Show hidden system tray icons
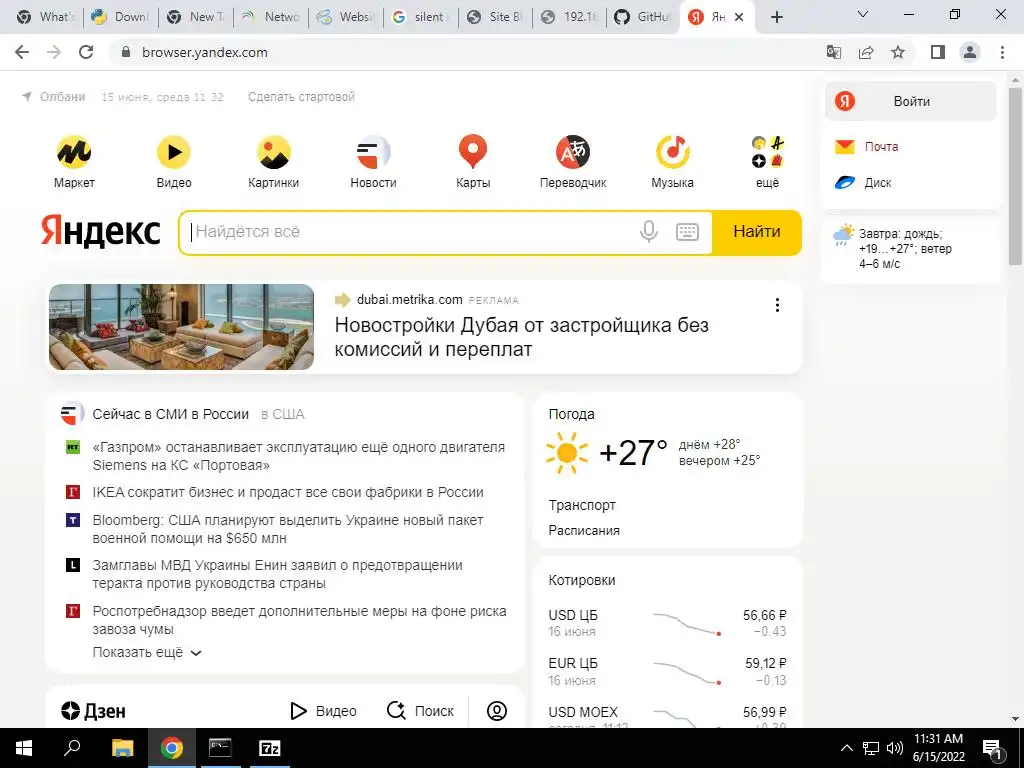Screen dimensions: 1024x768 pos(846,748)
